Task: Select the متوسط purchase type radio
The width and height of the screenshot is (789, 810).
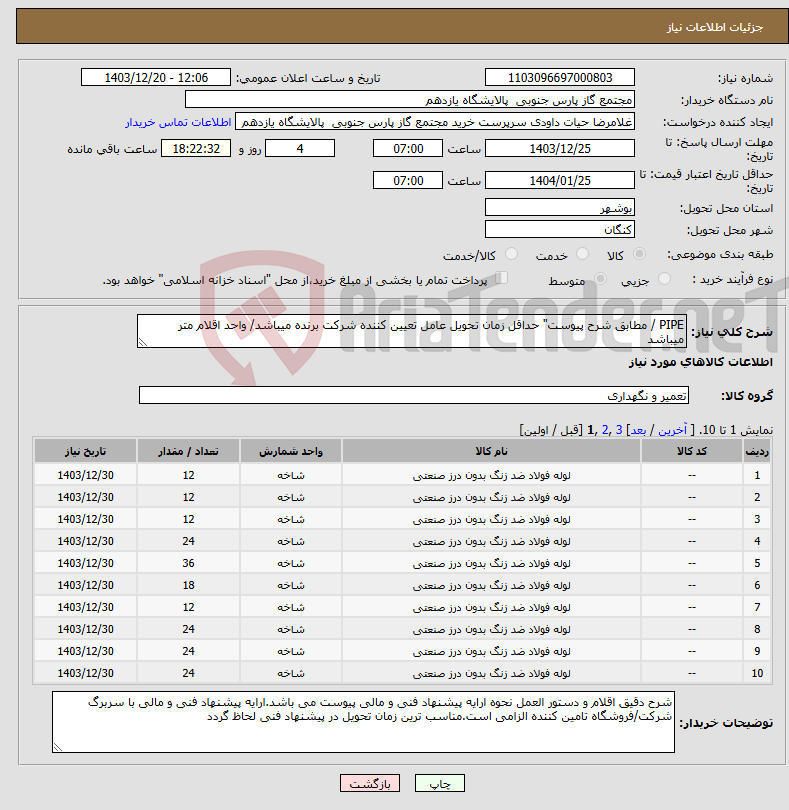Action: pyautogui.click(x=600, y=279)
